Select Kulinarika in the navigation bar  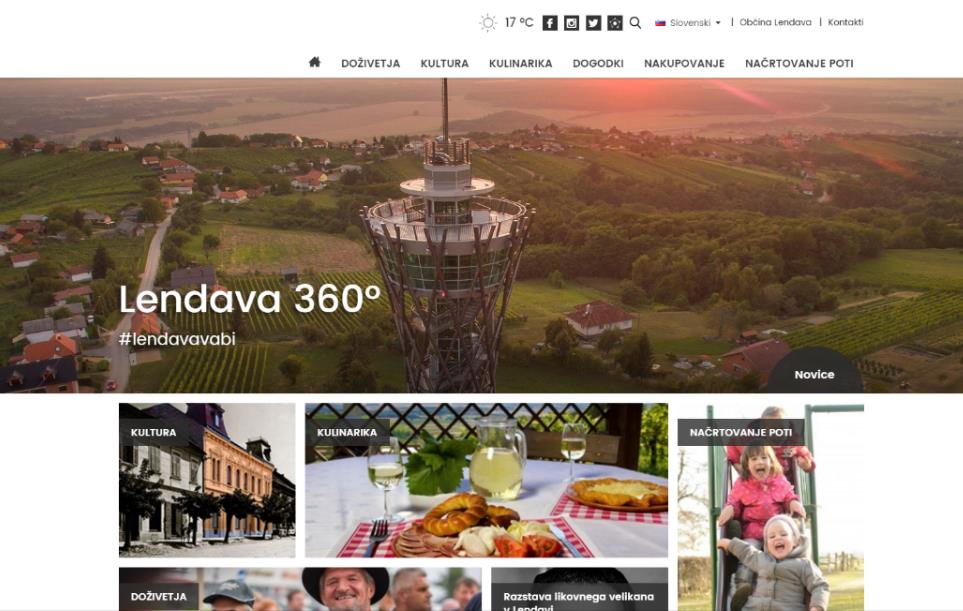(520, 63)
